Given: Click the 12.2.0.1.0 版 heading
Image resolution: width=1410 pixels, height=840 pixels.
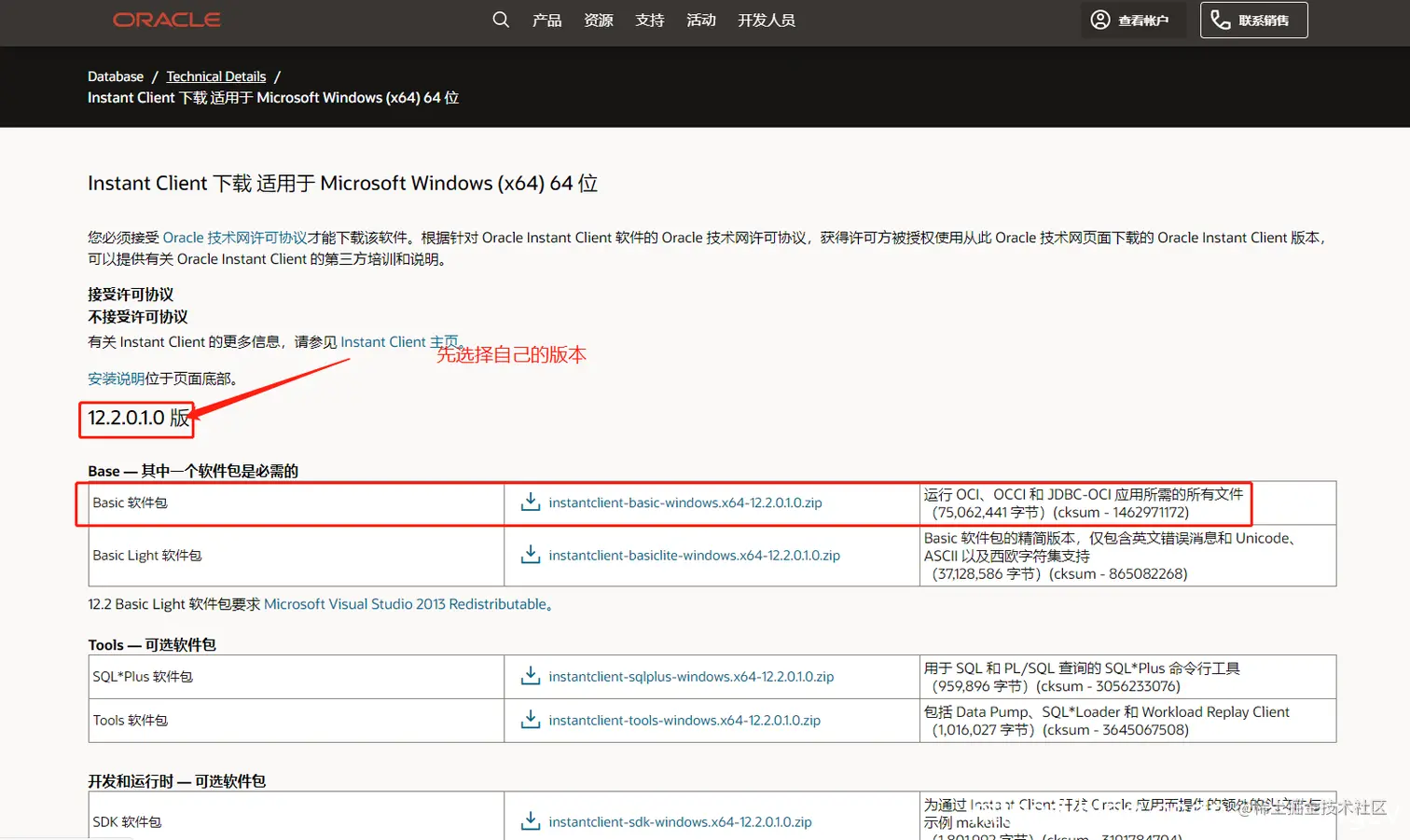Looking at the screenshot, I should 139,418.
